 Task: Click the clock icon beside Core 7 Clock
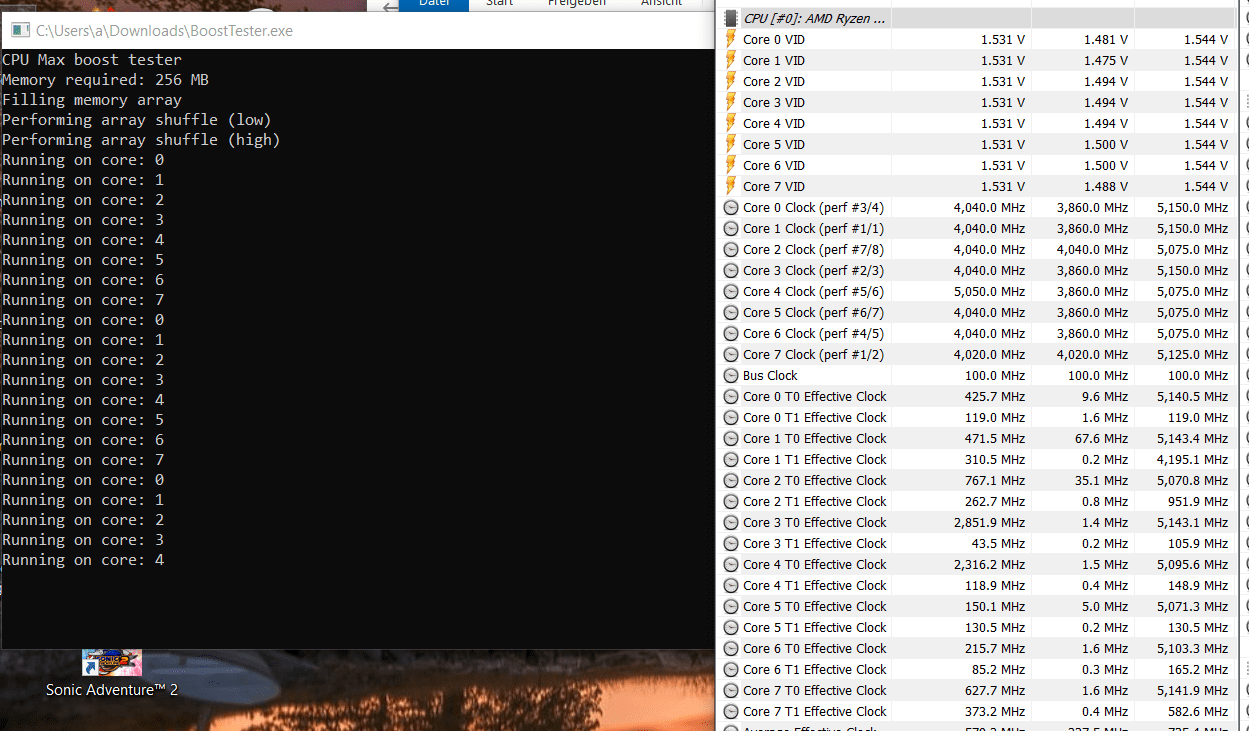tap(732, 354)
